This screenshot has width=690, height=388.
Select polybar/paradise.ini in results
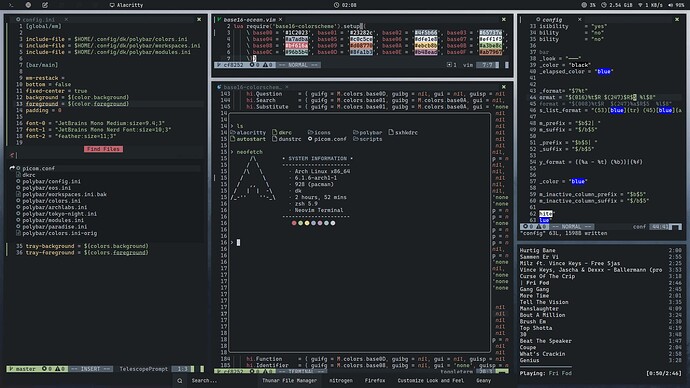click(x=55, y=227)
